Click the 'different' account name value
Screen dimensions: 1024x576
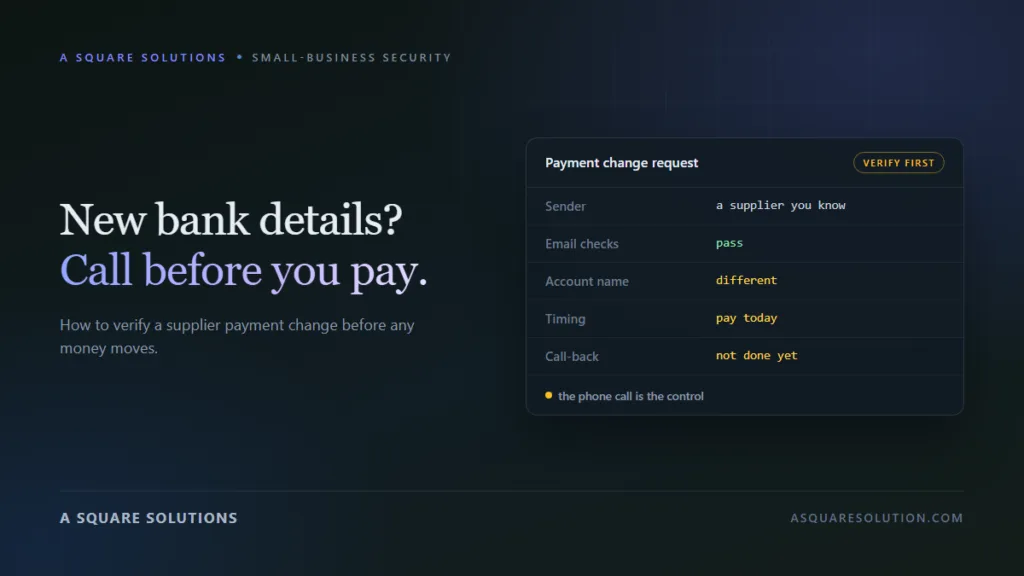746,280
